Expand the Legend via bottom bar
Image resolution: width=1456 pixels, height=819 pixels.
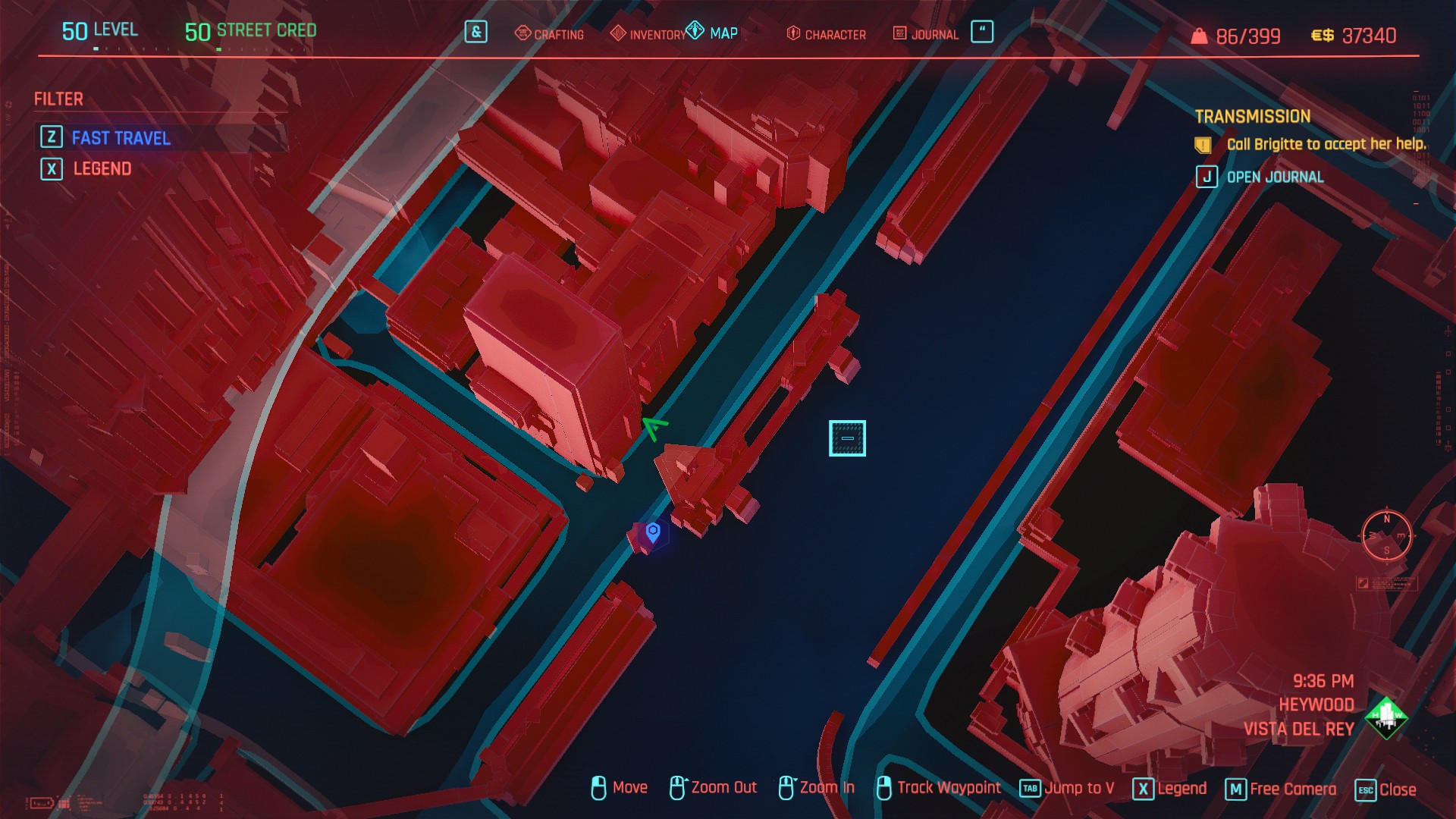pos(1170,789)
